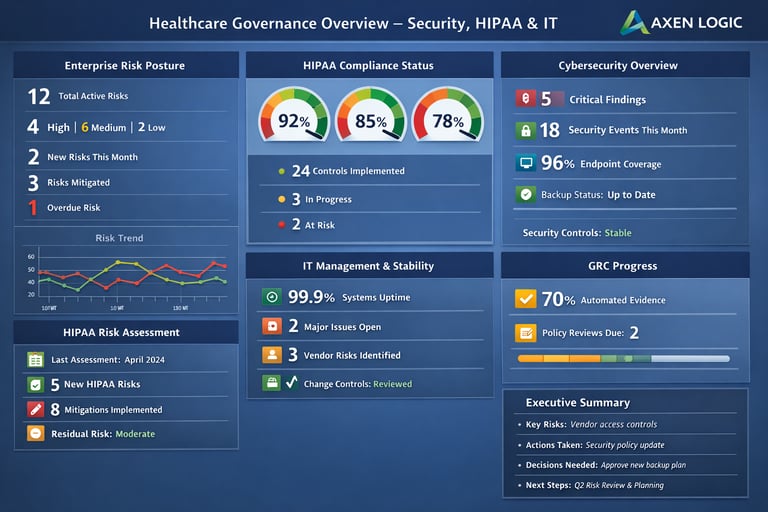The image size is (768, 512).
Task: Click the 92% compliance gauge
Action: tap(294, 115)
